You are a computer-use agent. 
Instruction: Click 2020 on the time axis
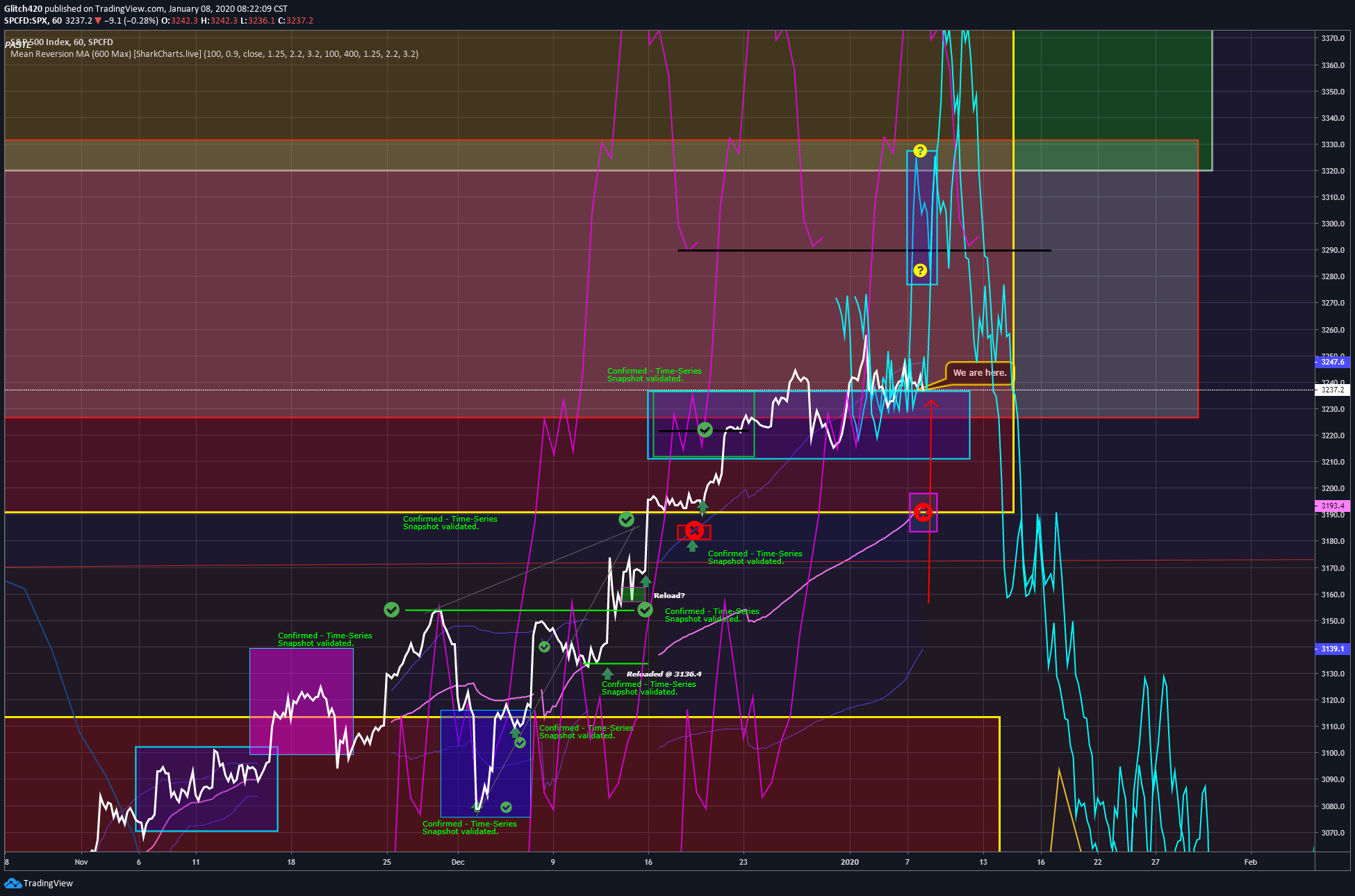point(850,862)
